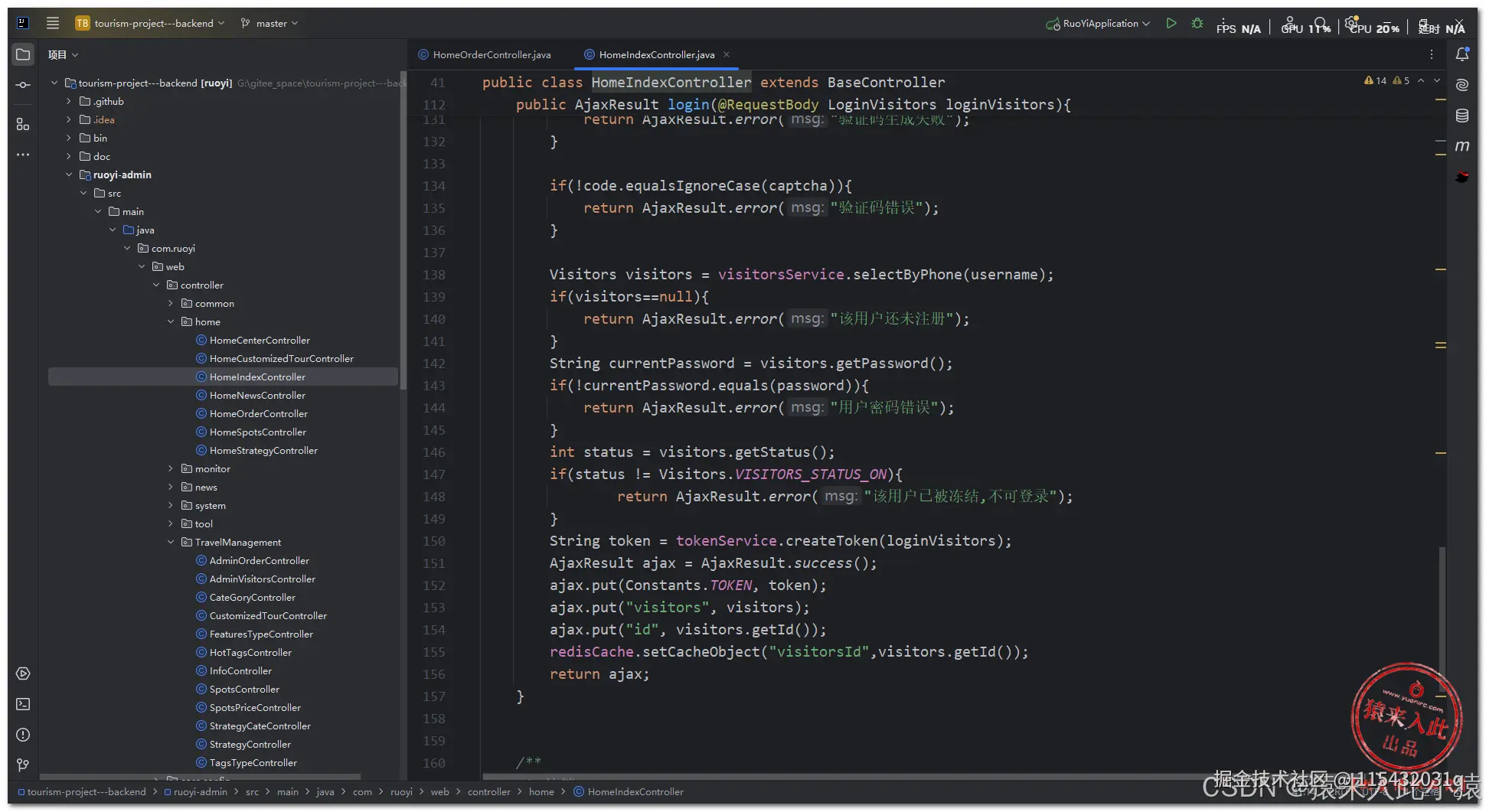Viewport: 1486px width, 812px height.
Task: Close the HomeIndexController.java tab
Action: (727, 54)
